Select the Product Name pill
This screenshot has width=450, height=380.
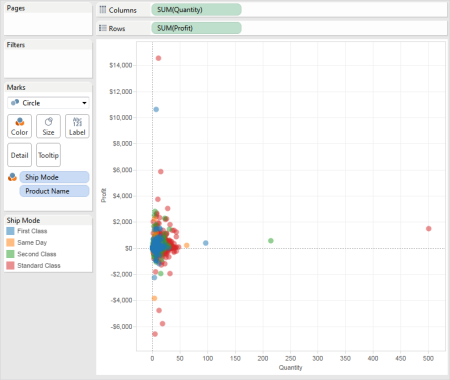pos(54,191)
